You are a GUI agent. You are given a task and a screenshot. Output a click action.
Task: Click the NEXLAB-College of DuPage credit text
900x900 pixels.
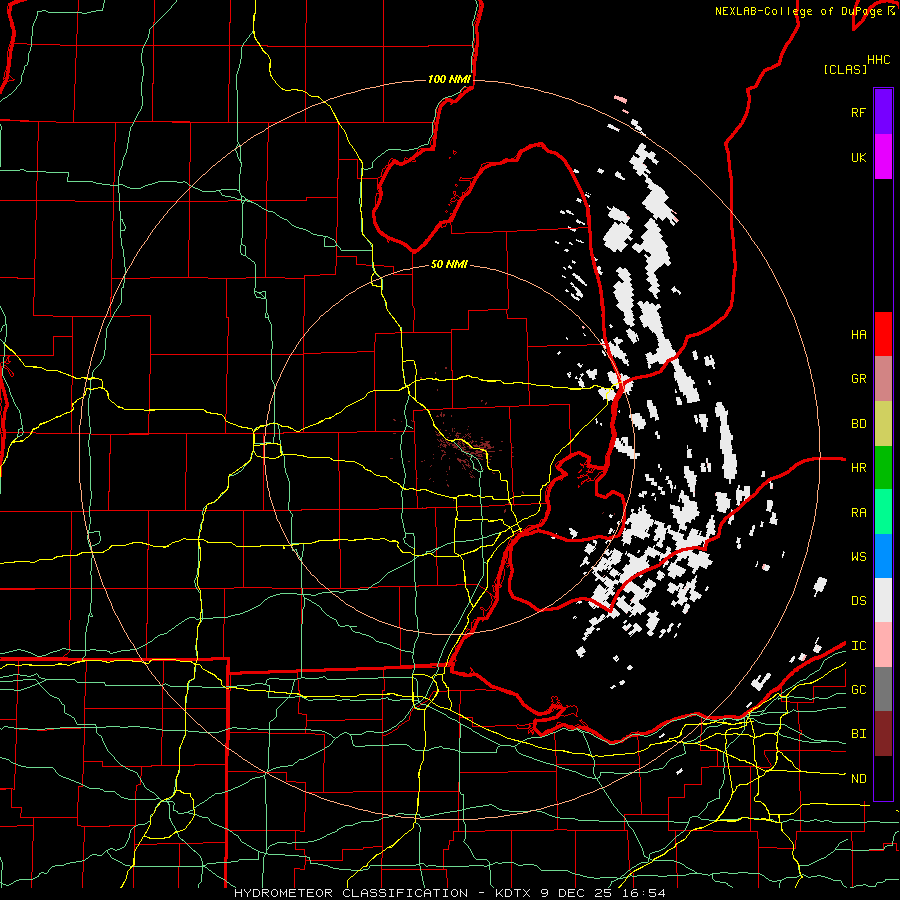coord(798,11)
